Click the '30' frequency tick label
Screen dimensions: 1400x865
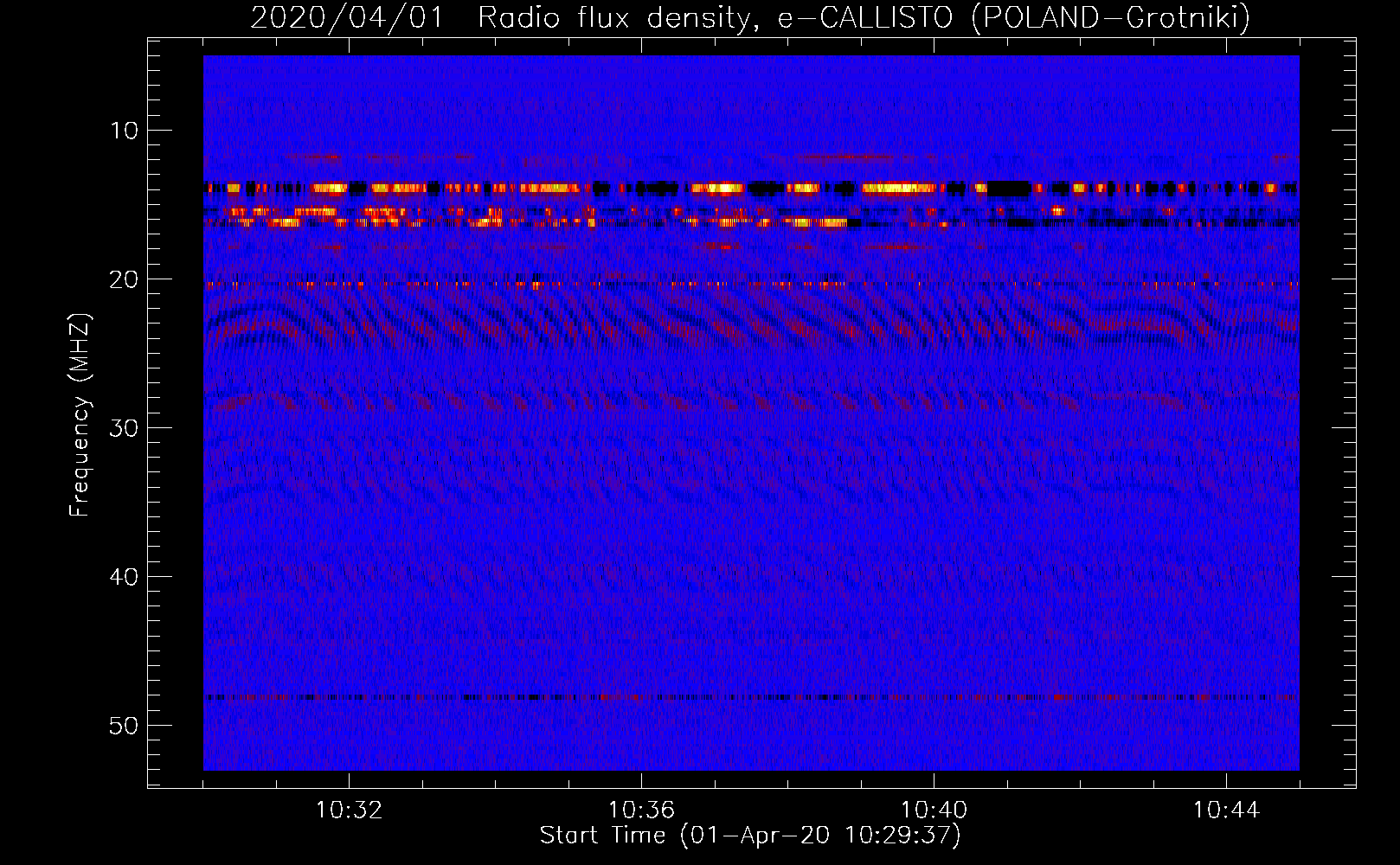tap(125, 428)
